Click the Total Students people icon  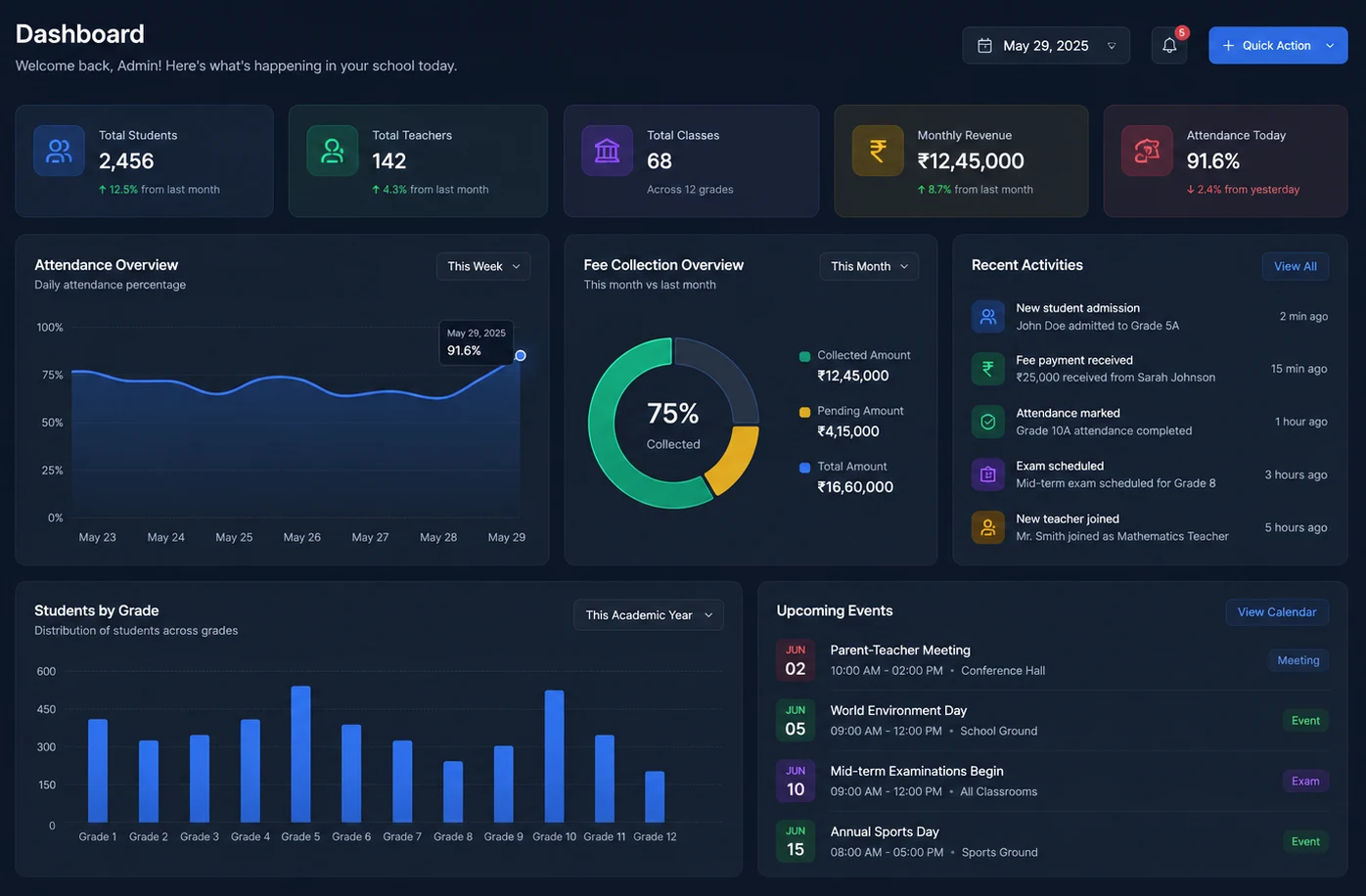pyautogui.click(x=59, y=151)
